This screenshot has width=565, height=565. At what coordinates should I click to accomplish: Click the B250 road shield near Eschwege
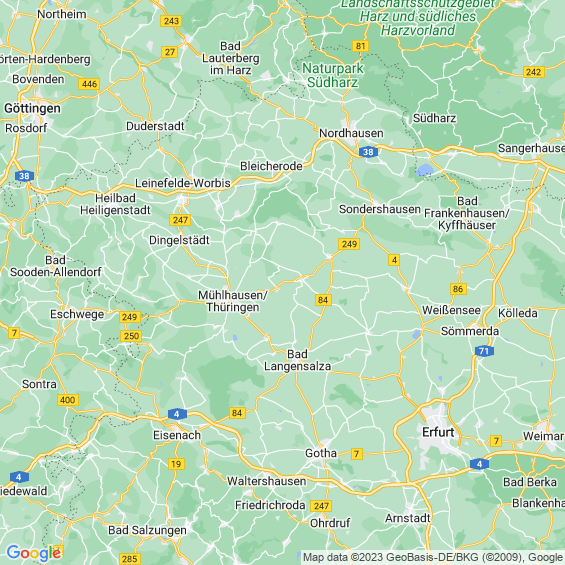[x=131, y=336]
